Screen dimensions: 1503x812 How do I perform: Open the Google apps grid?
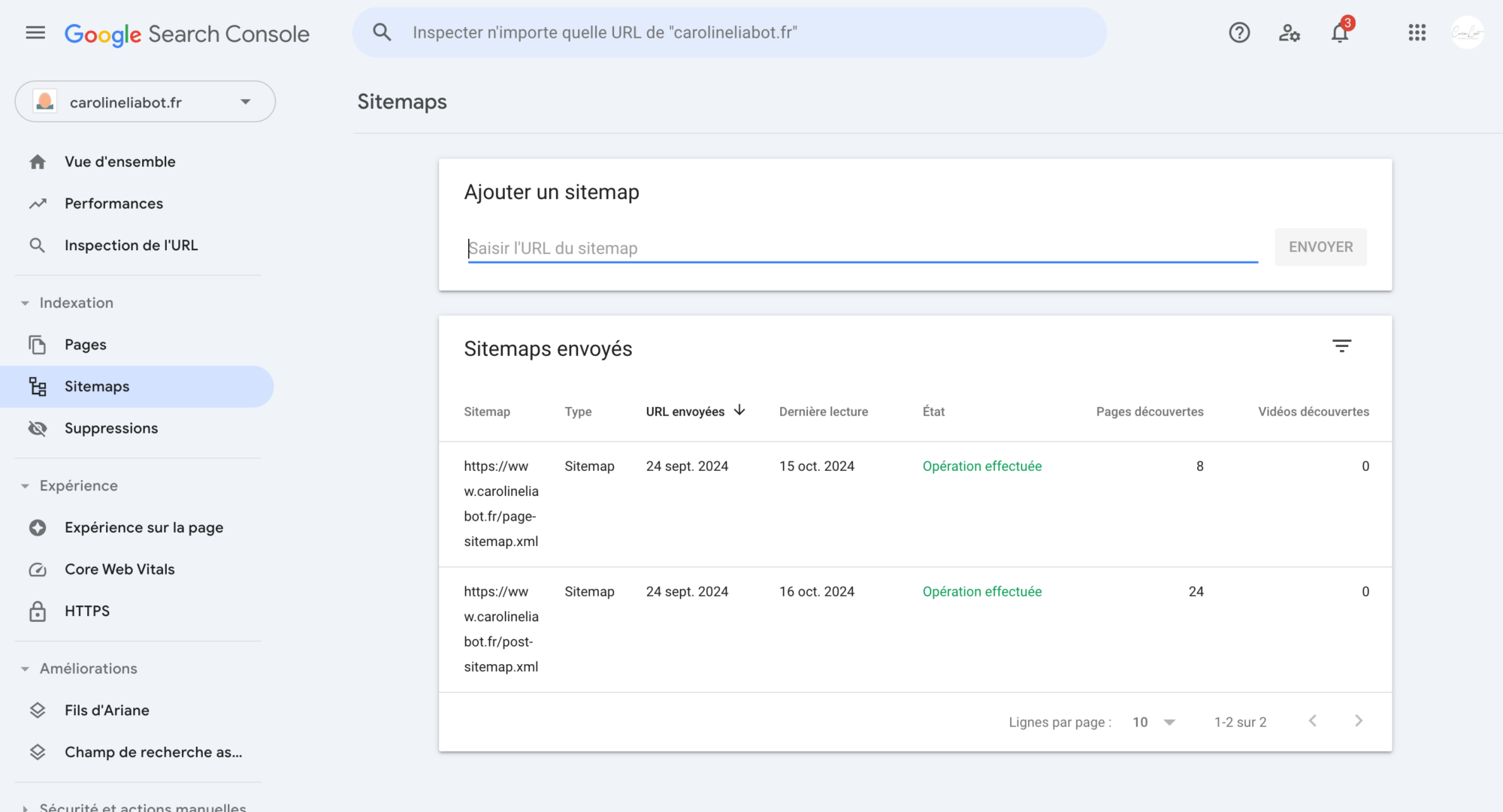(x=1417, y=33)
